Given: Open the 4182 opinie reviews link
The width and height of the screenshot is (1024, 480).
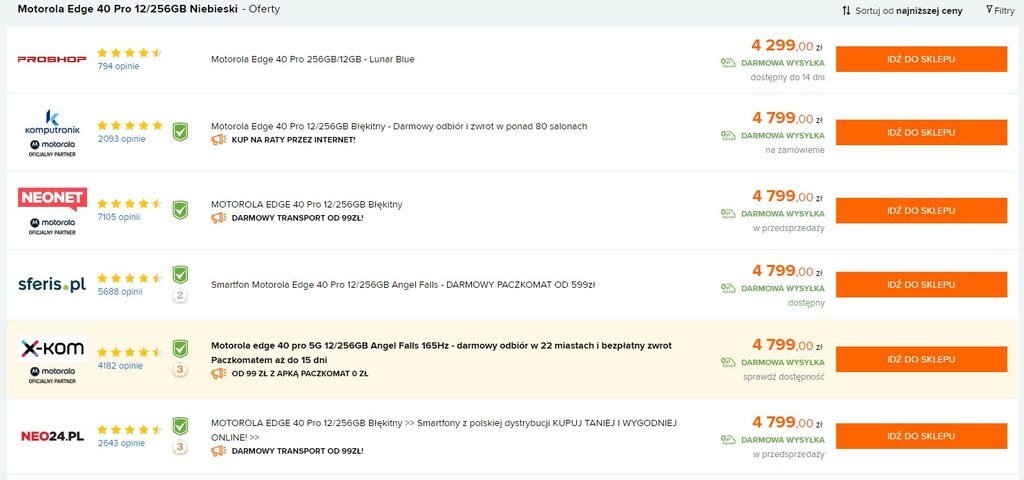Looking at the screenshot, I should pyautogui.click(x=120, y=366).
